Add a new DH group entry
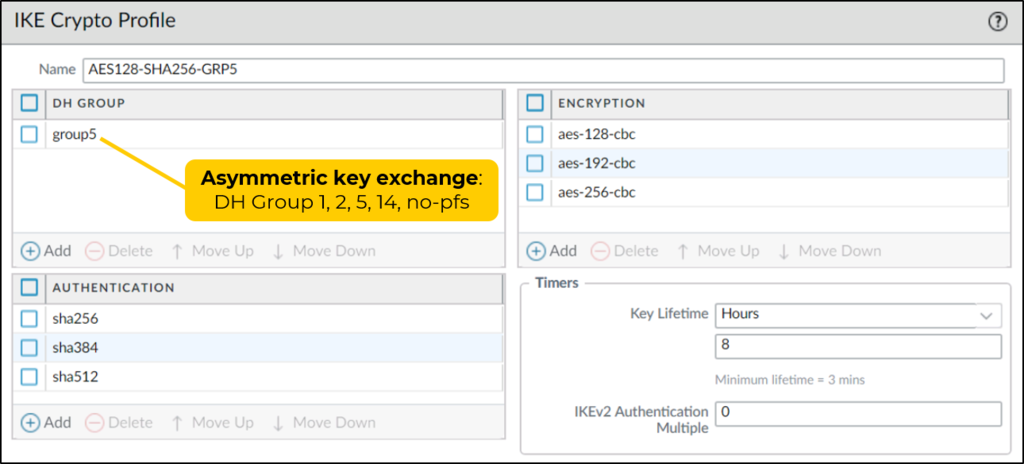 (46, 251)
